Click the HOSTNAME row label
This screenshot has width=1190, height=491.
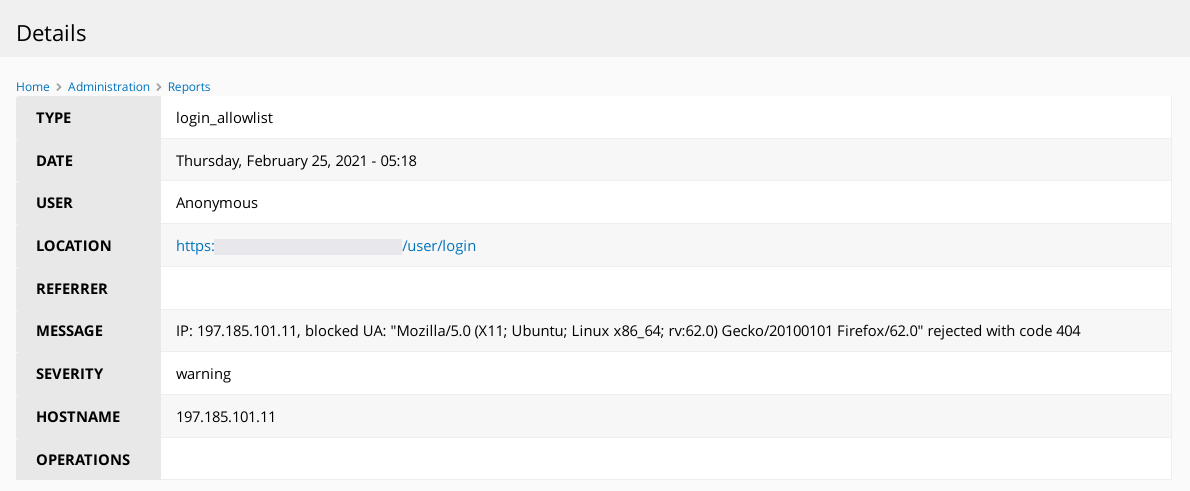pyautogui.click(x=78, y=417)
